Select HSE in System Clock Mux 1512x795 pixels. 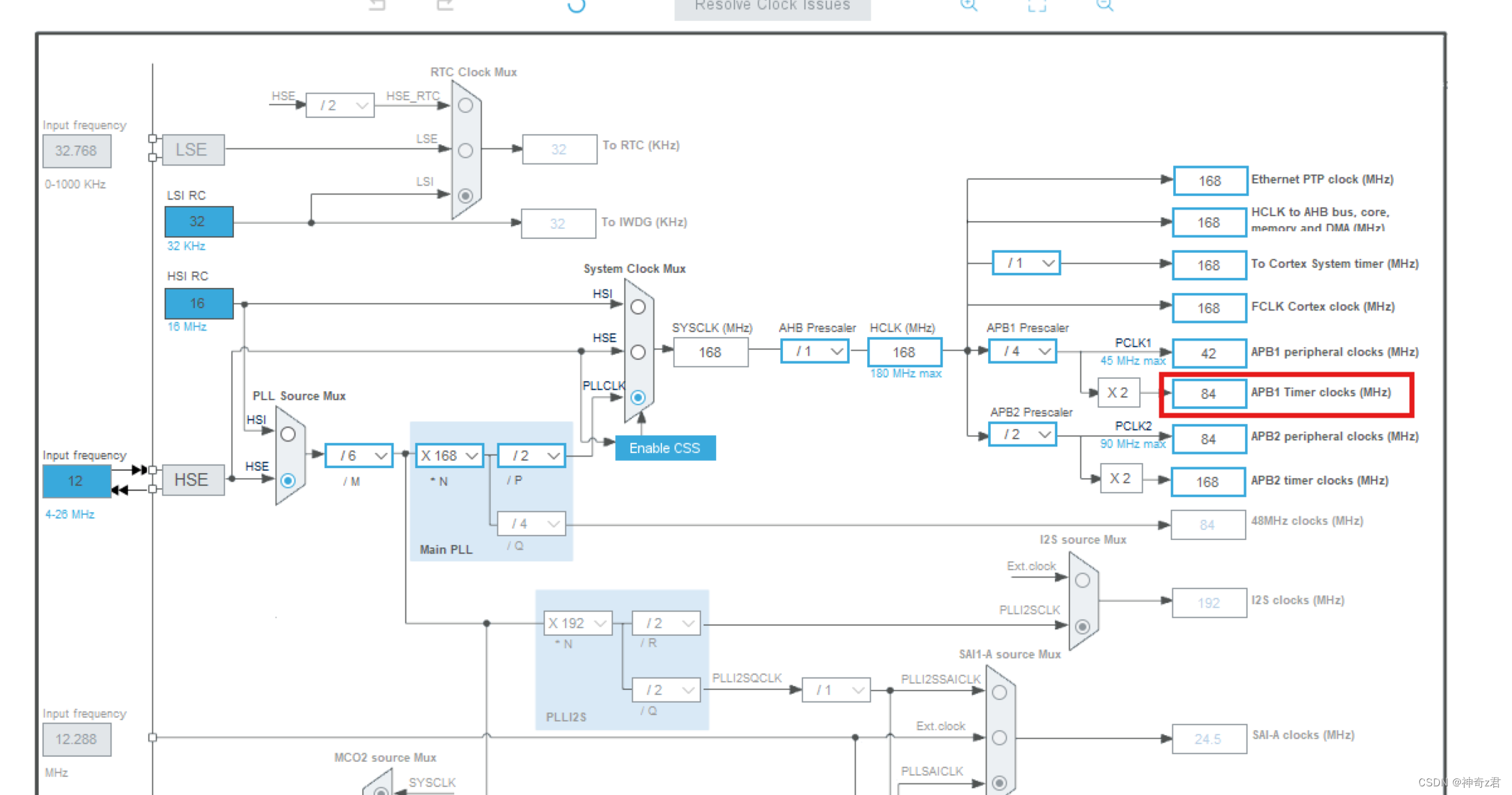tap(638, 352)
